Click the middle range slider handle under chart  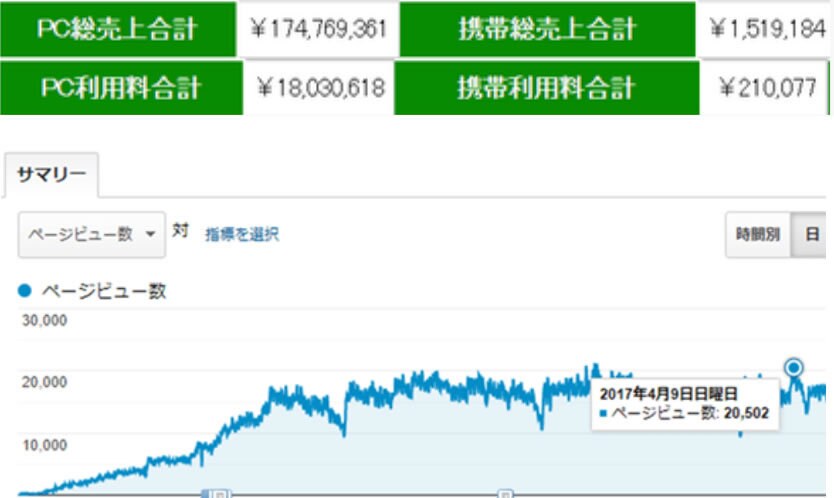pos(505,494)
